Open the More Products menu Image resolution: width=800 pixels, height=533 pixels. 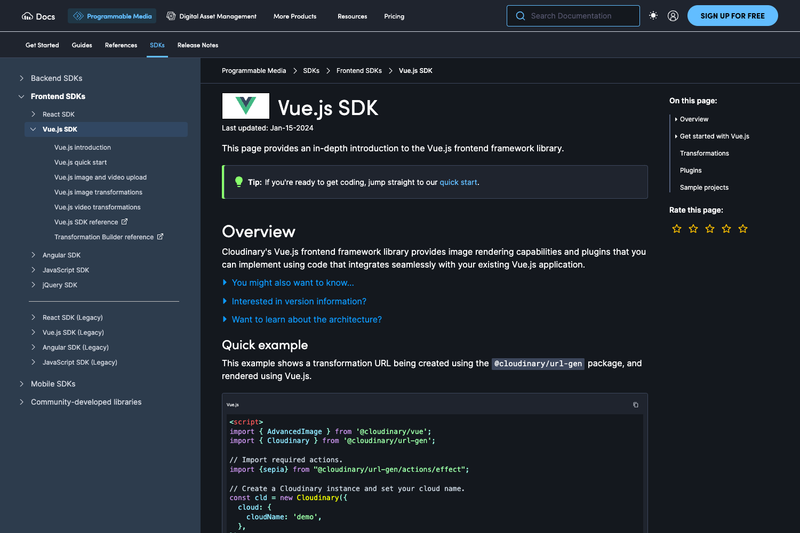coord(295,16)
